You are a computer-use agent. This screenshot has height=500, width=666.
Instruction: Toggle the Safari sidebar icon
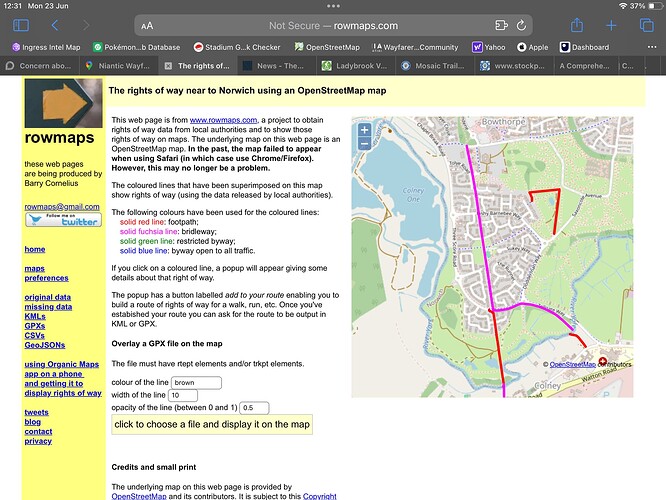tap(21, 25)
